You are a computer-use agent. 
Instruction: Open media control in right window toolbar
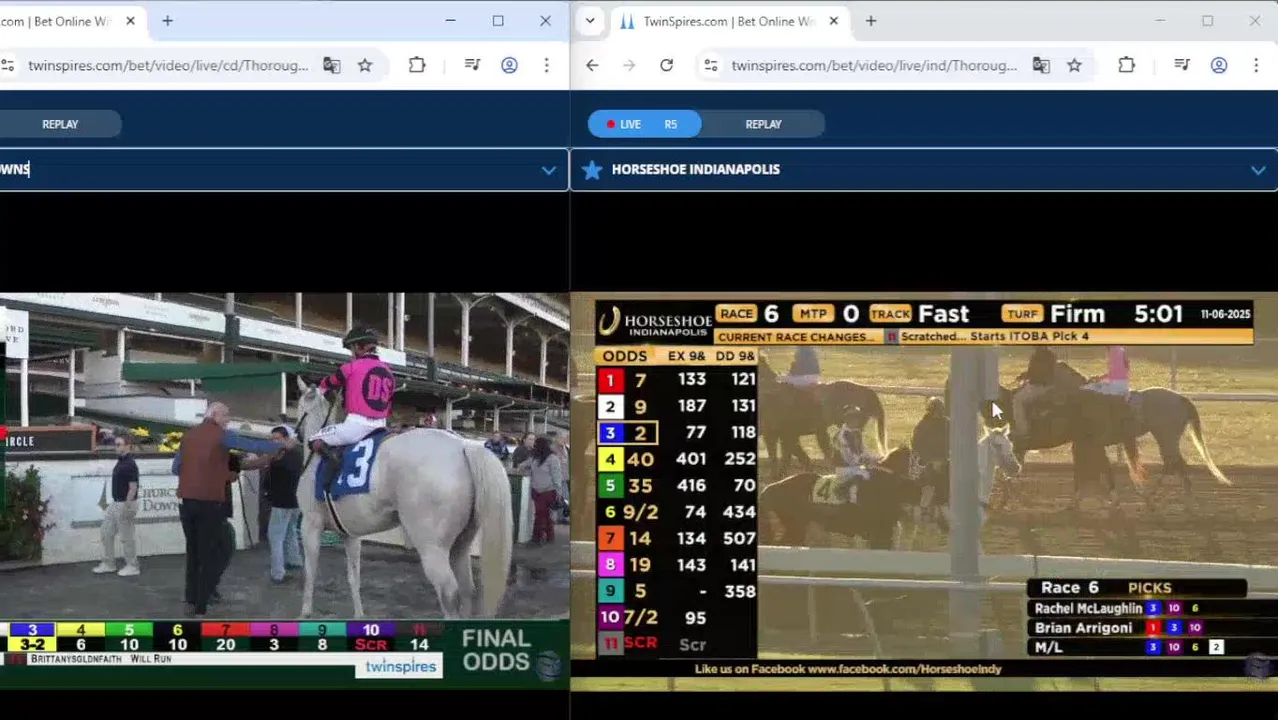(x=1181, y=65)
